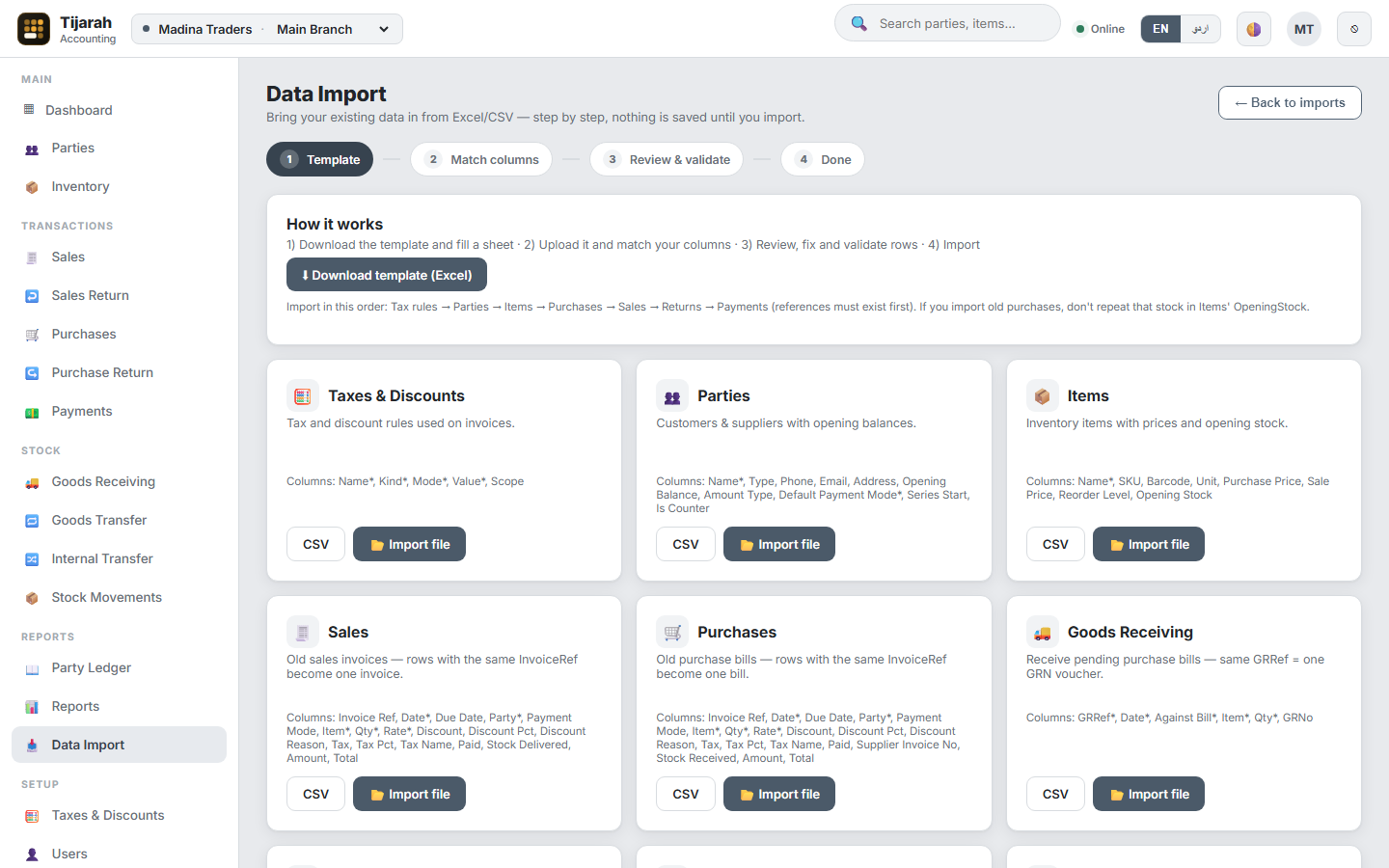The image size is (1389, 868).
Task: Import file for Items
Action: (1149, 544)
